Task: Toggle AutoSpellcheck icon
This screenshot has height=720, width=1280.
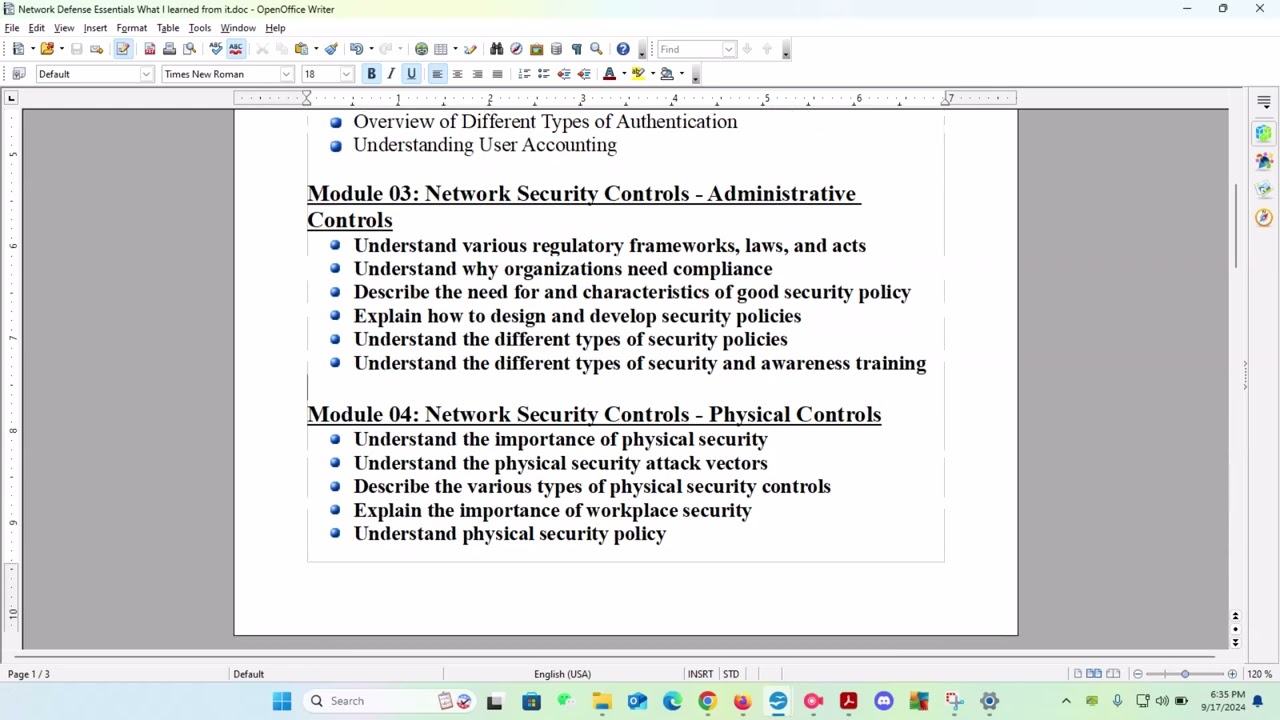Action: 236,49
